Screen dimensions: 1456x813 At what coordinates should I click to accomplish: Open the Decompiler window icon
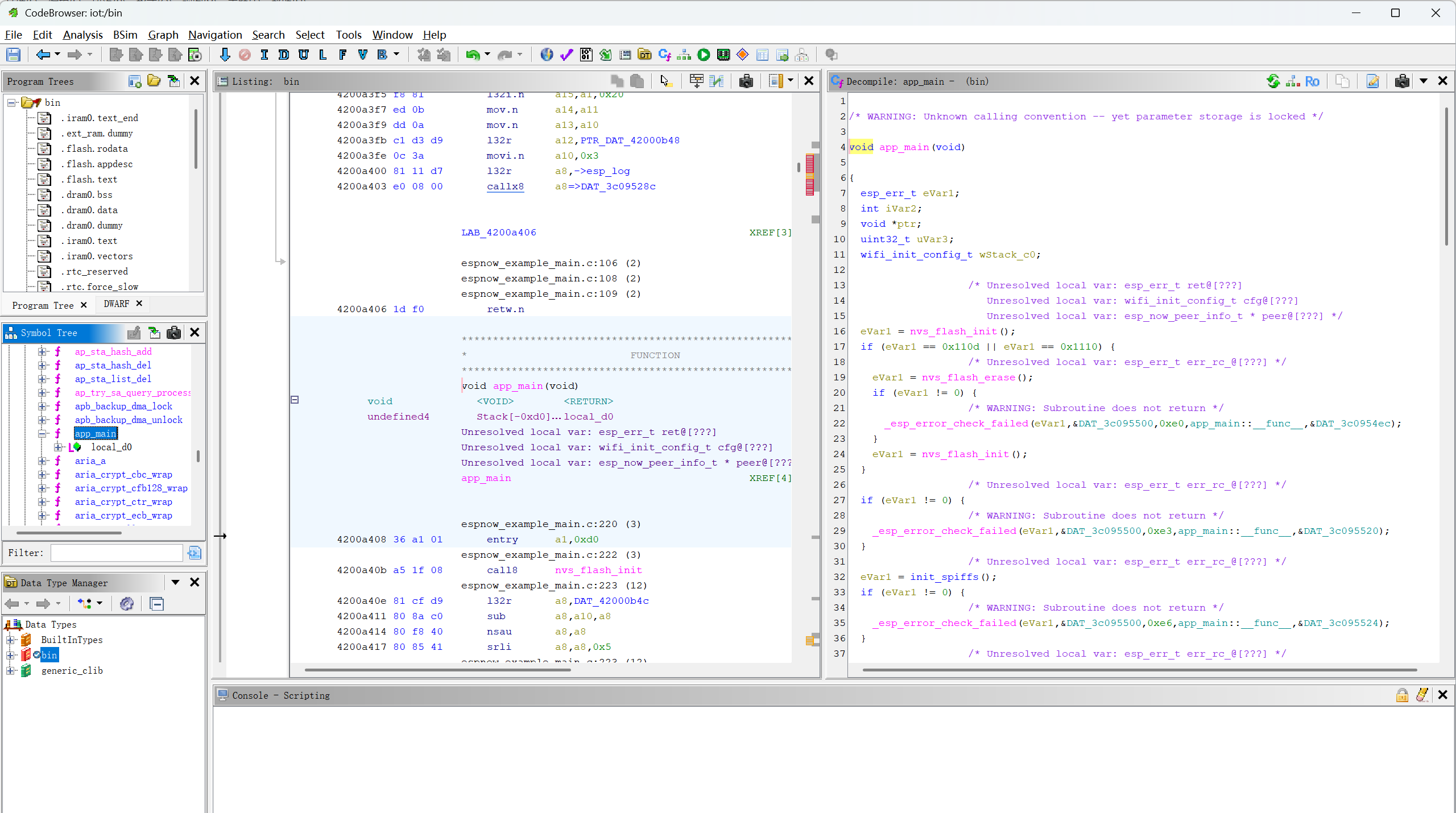664,55
